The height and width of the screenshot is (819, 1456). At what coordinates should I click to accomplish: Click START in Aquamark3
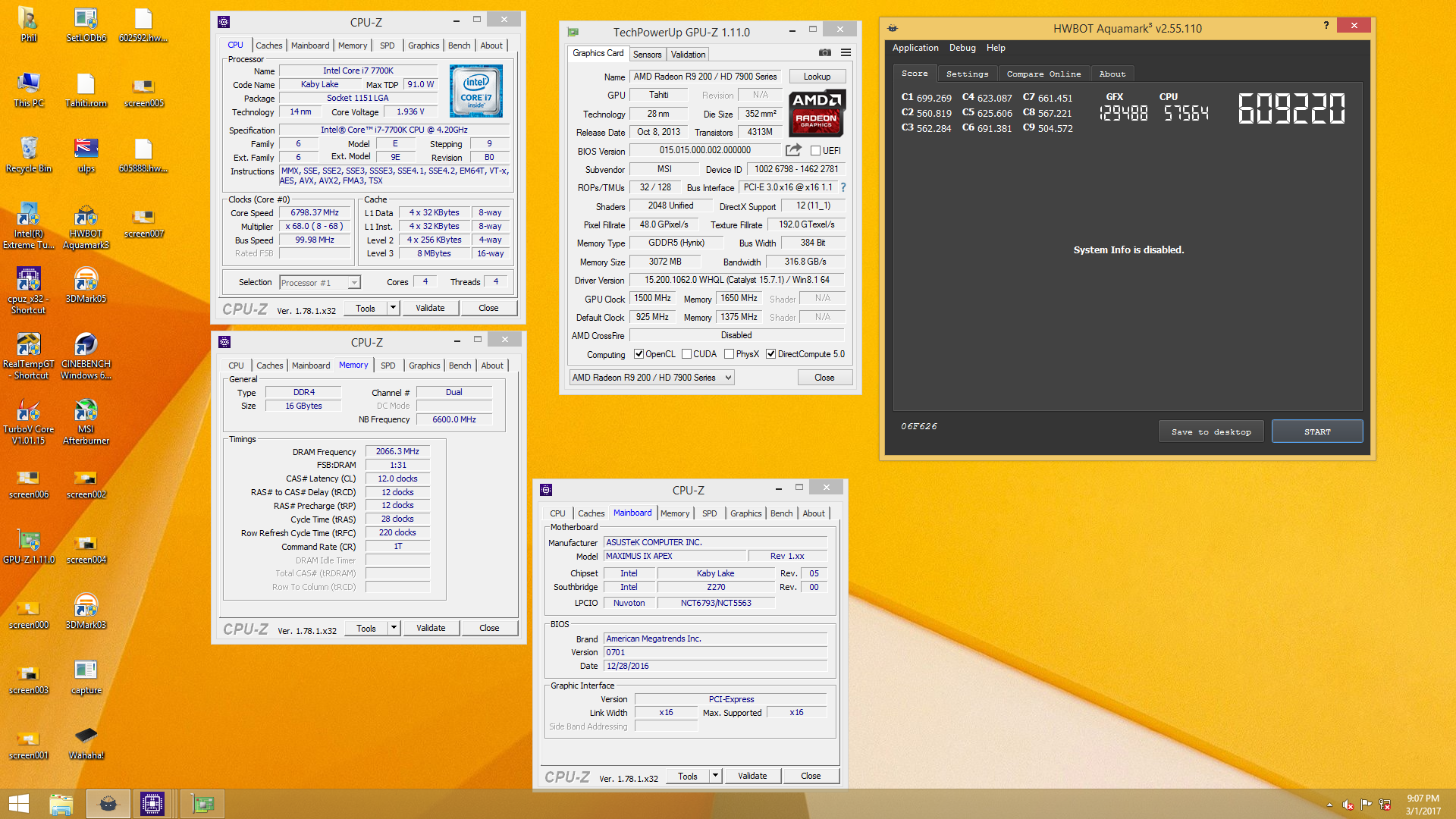[1317, 431]
